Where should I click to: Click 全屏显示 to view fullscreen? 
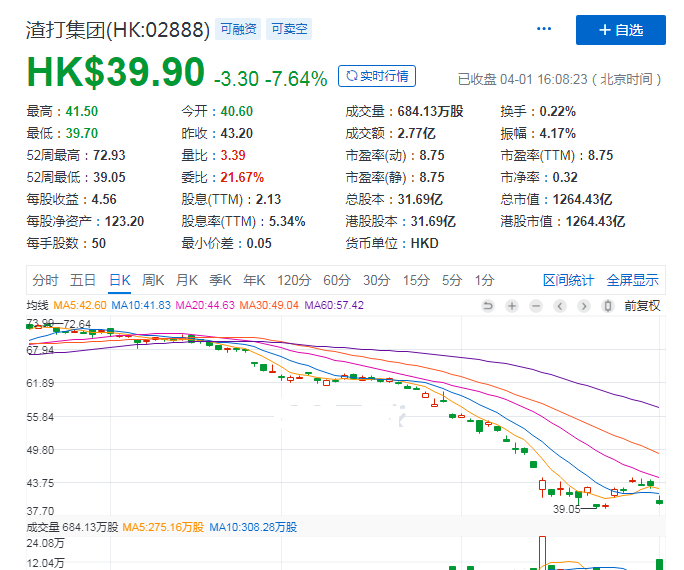coord(631,280)
